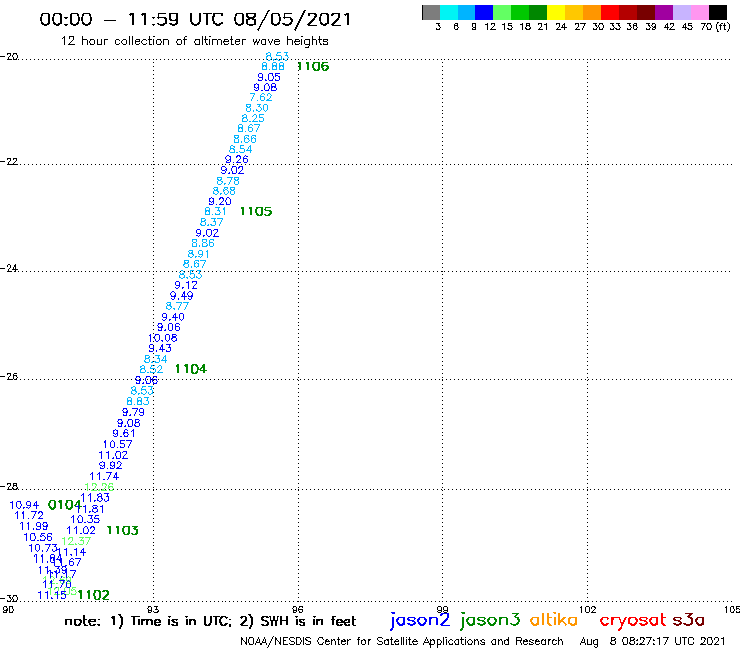Click the cyan swatch in the color scale
Image resolution: width=740 pixels, height=650 pixels.
coord(449,13)
